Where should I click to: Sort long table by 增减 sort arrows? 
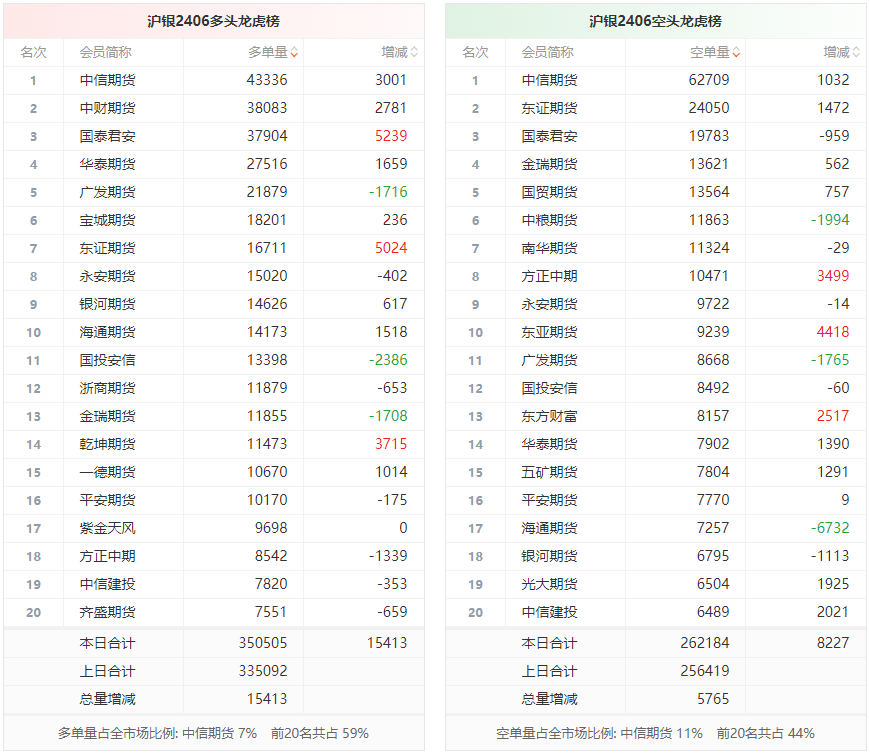tap(414, 52)
